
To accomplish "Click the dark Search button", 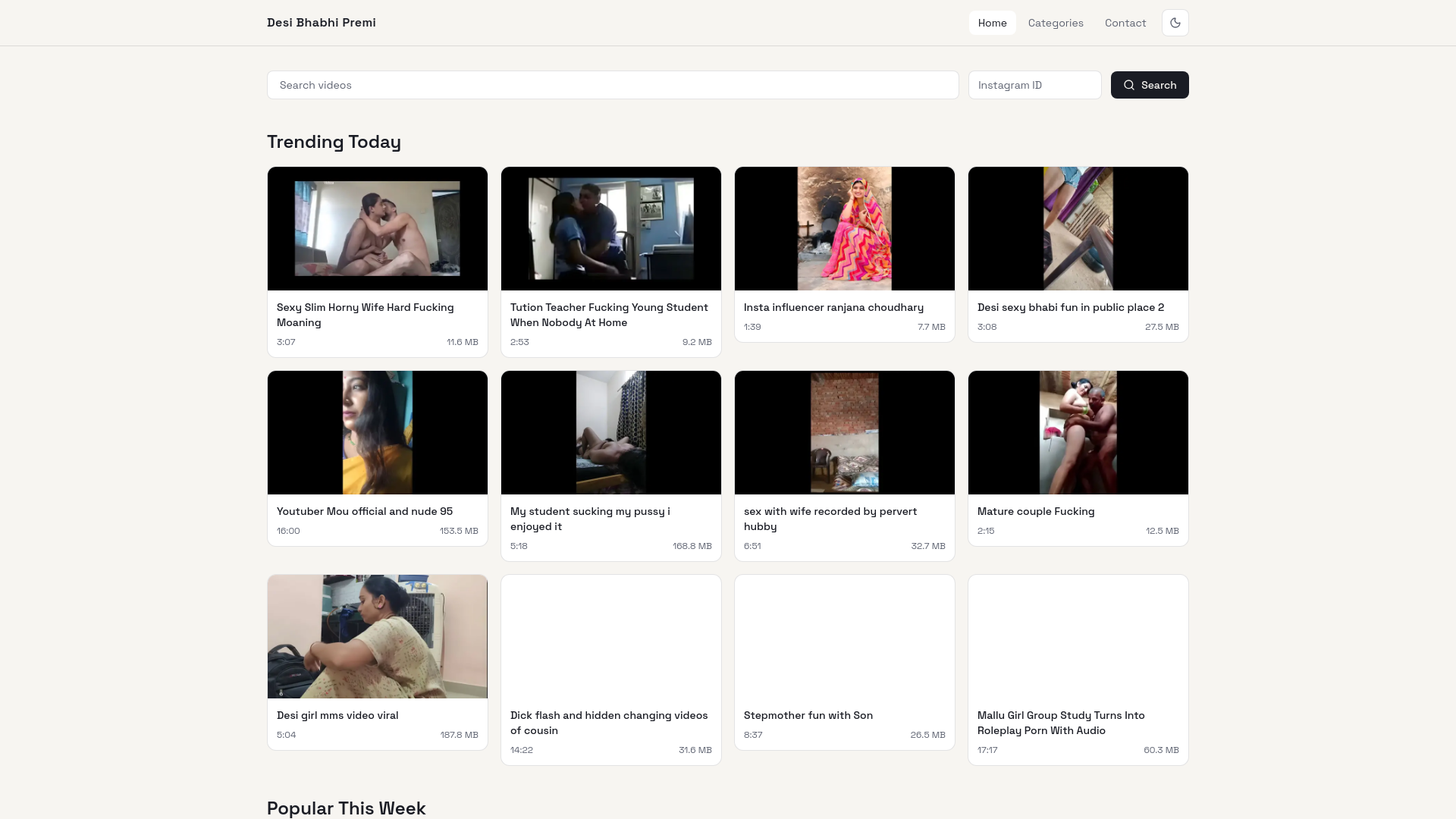I will (1149, 85).
